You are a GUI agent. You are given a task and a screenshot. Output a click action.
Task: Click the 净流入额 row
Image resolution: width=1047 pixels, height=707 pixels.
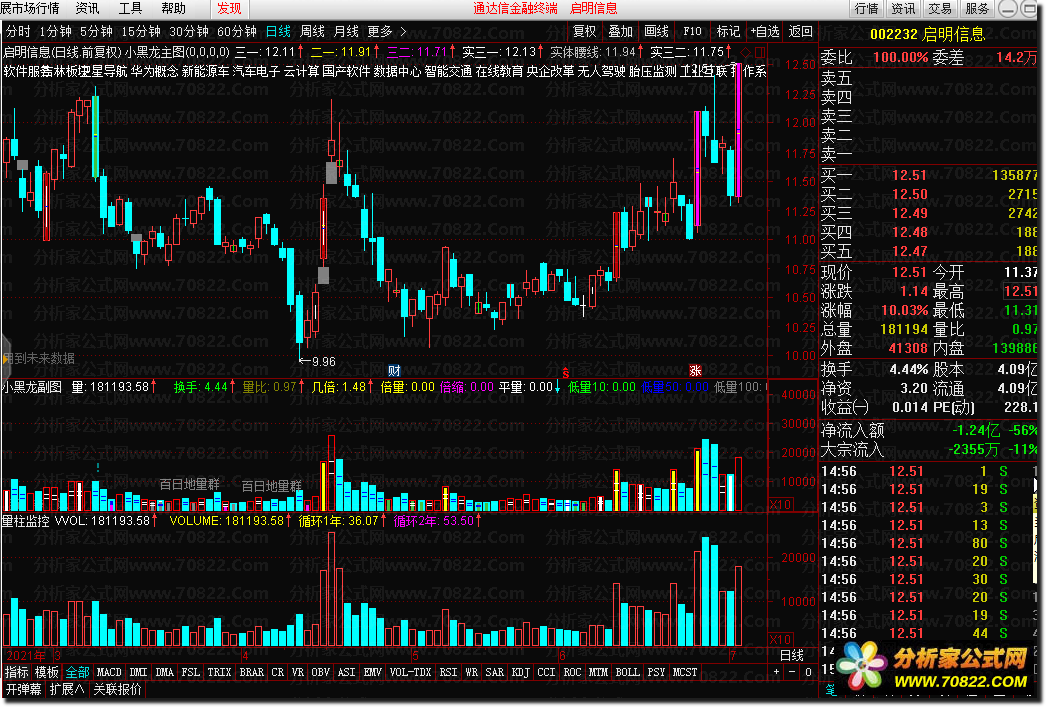pos(929,431)
